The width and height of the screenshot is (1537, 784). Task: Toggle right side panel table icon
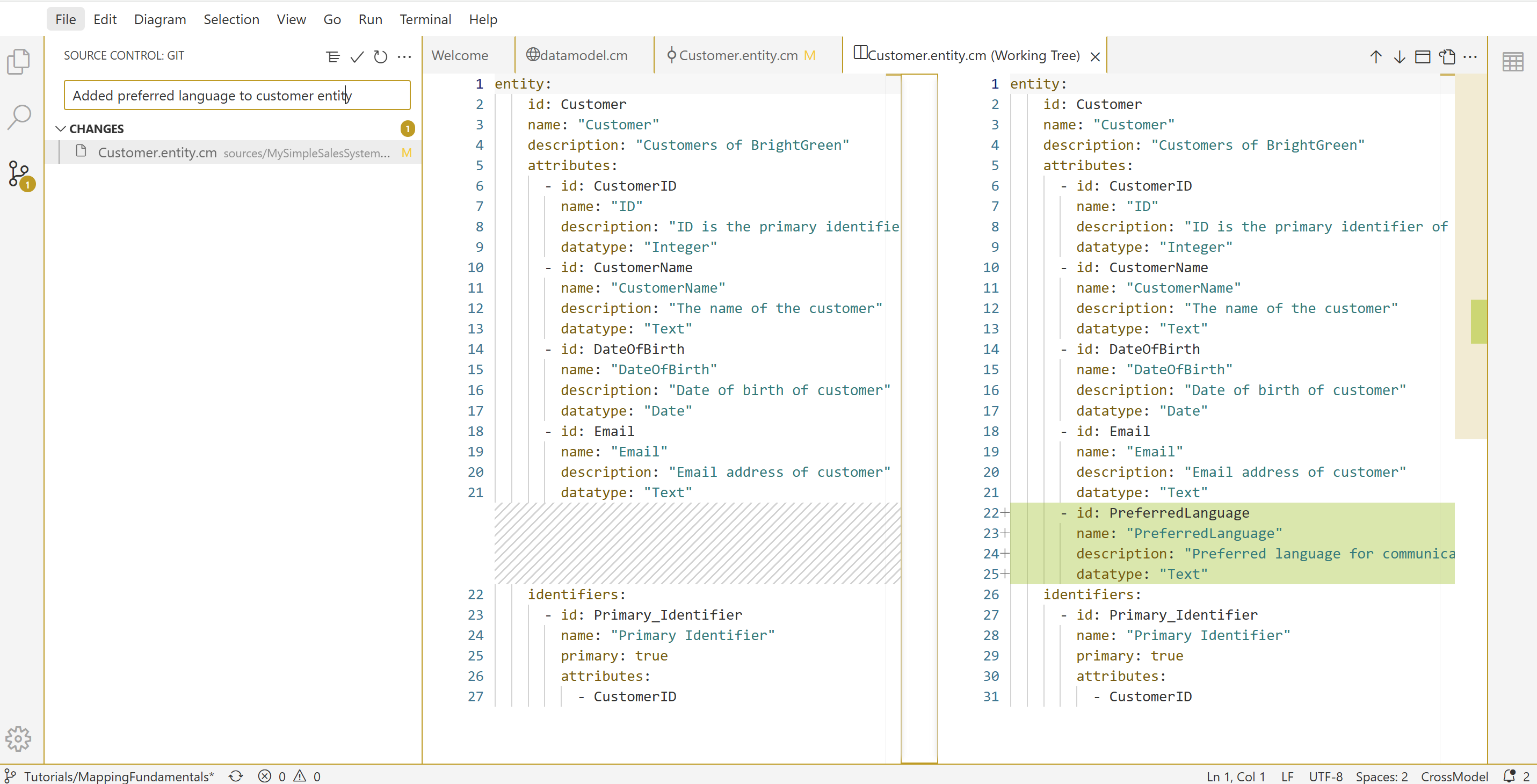[1512, 61]
